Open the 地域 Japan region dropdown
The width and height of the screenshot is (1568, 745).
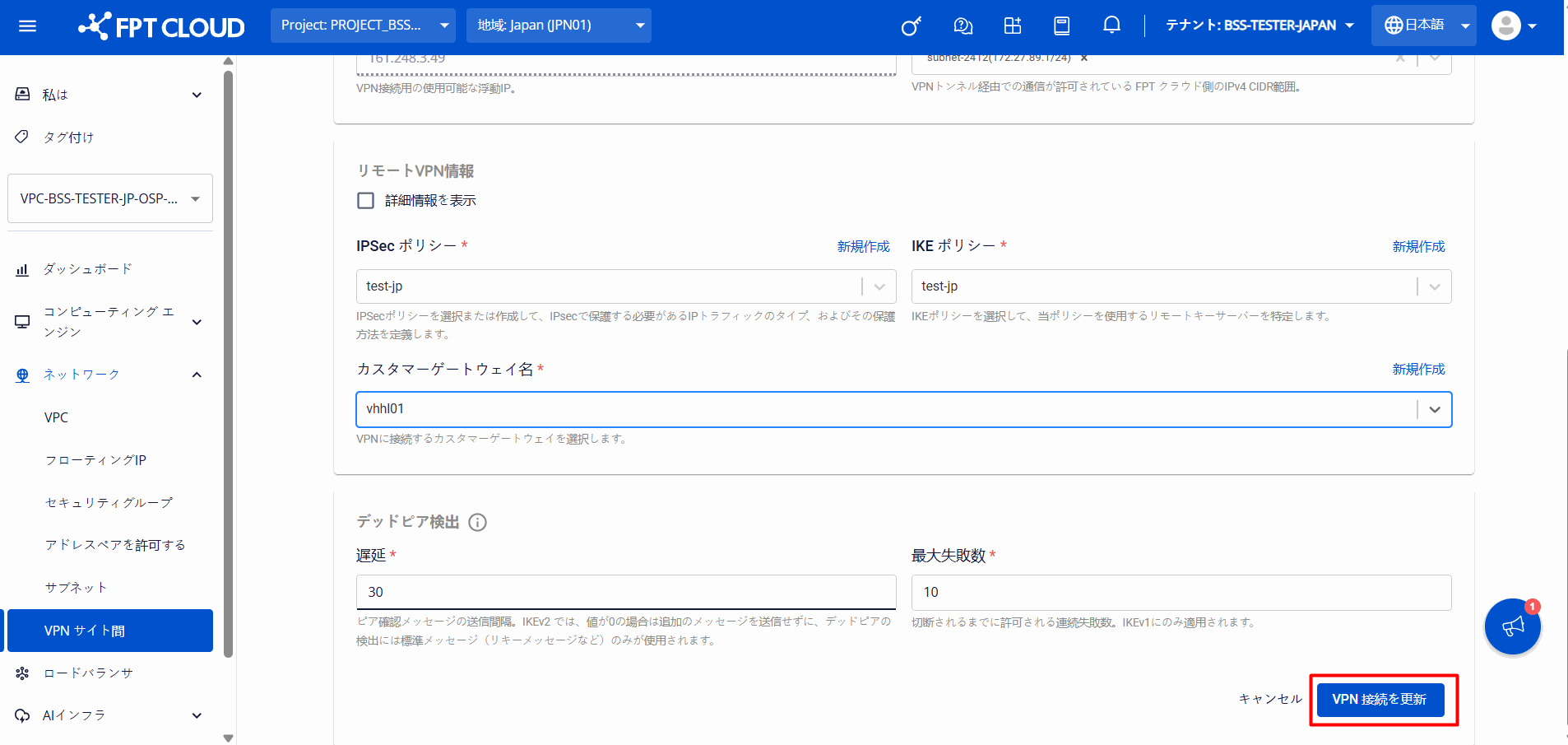click(x=559, y=26)
